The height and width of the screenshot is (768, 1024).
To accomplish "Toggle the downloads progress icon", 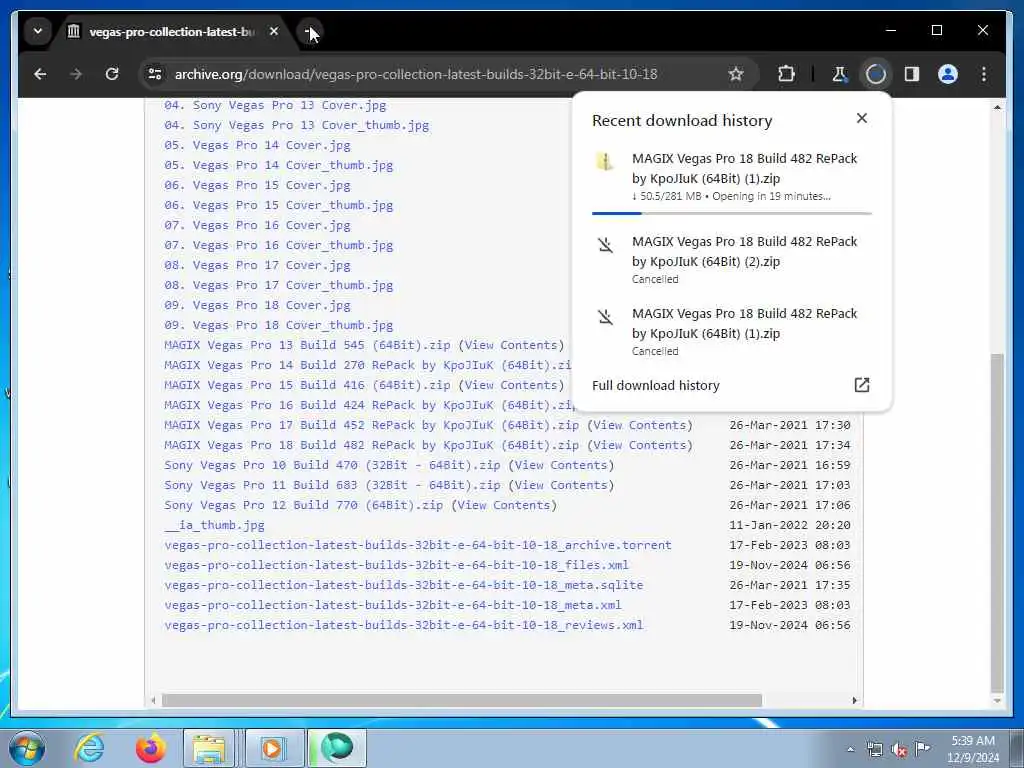I will click(876, 74).
